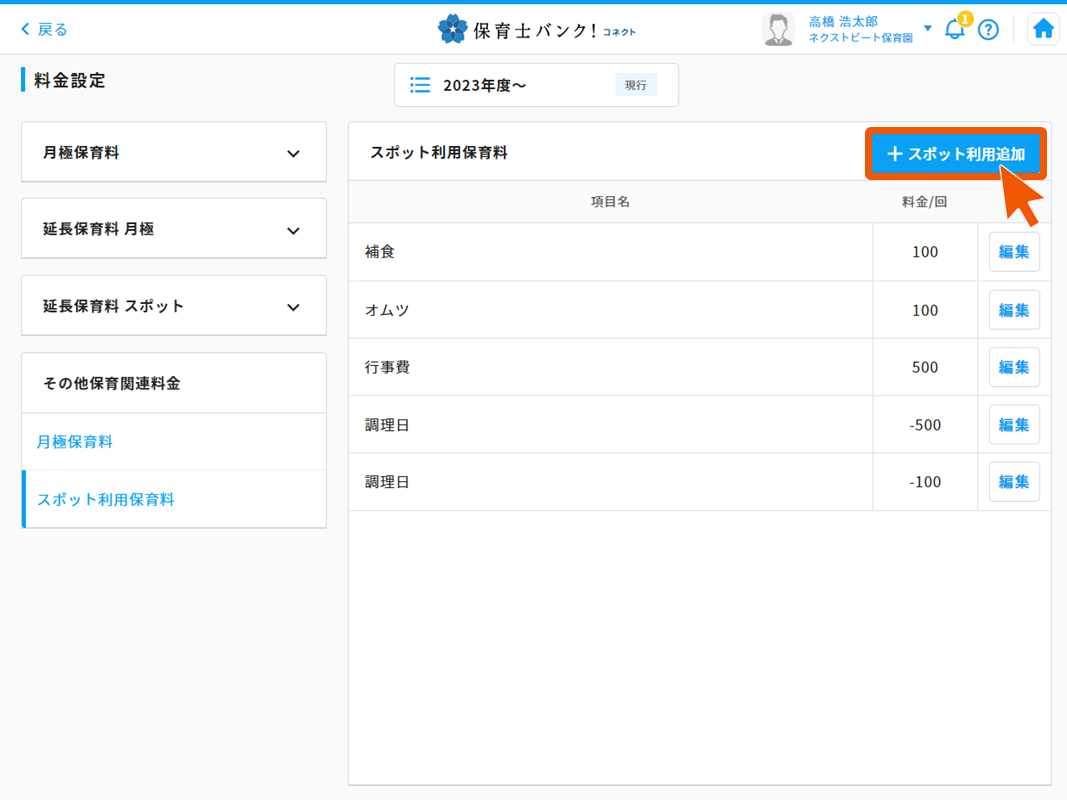Image resolution: width=1067 pixels, height=800 pixels.
Task: Click the home icon in header
Action: point(1043,29)
